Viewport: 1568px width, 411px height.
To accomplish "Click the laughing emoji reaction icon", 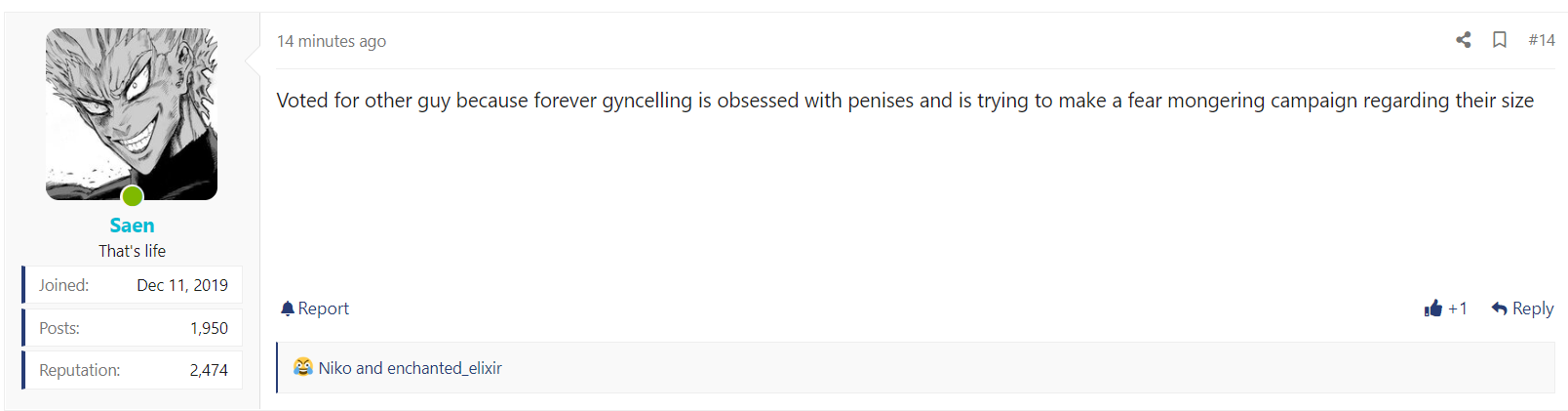I will (x=303, y=367).
